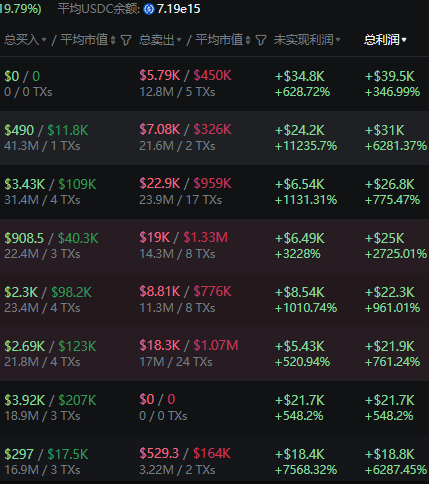This screenshot has height=484, width=429.
Task: Expand the 总卖出 column dropdown
Action: (179, 40)
